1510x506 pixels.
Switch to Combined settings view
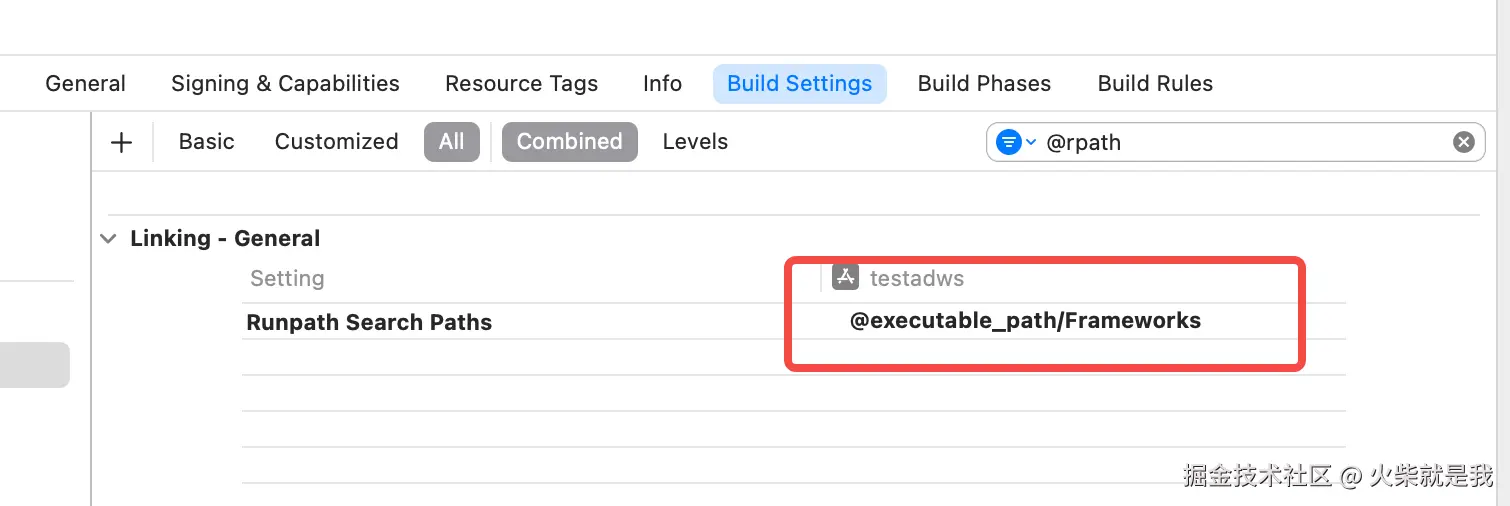569,142
